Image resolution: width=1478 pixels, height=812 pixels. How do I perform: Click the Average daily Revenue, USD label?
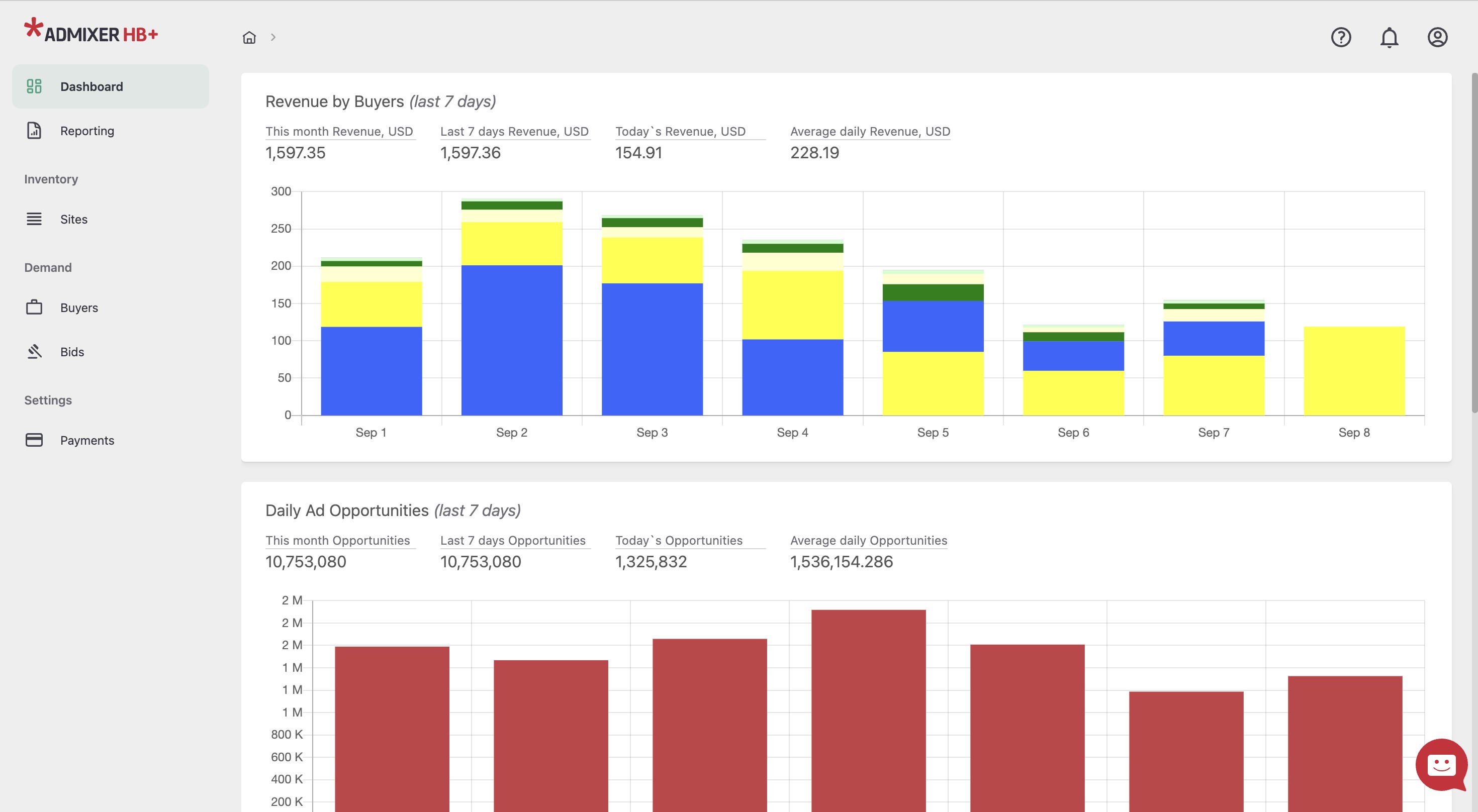click(870, 131)
